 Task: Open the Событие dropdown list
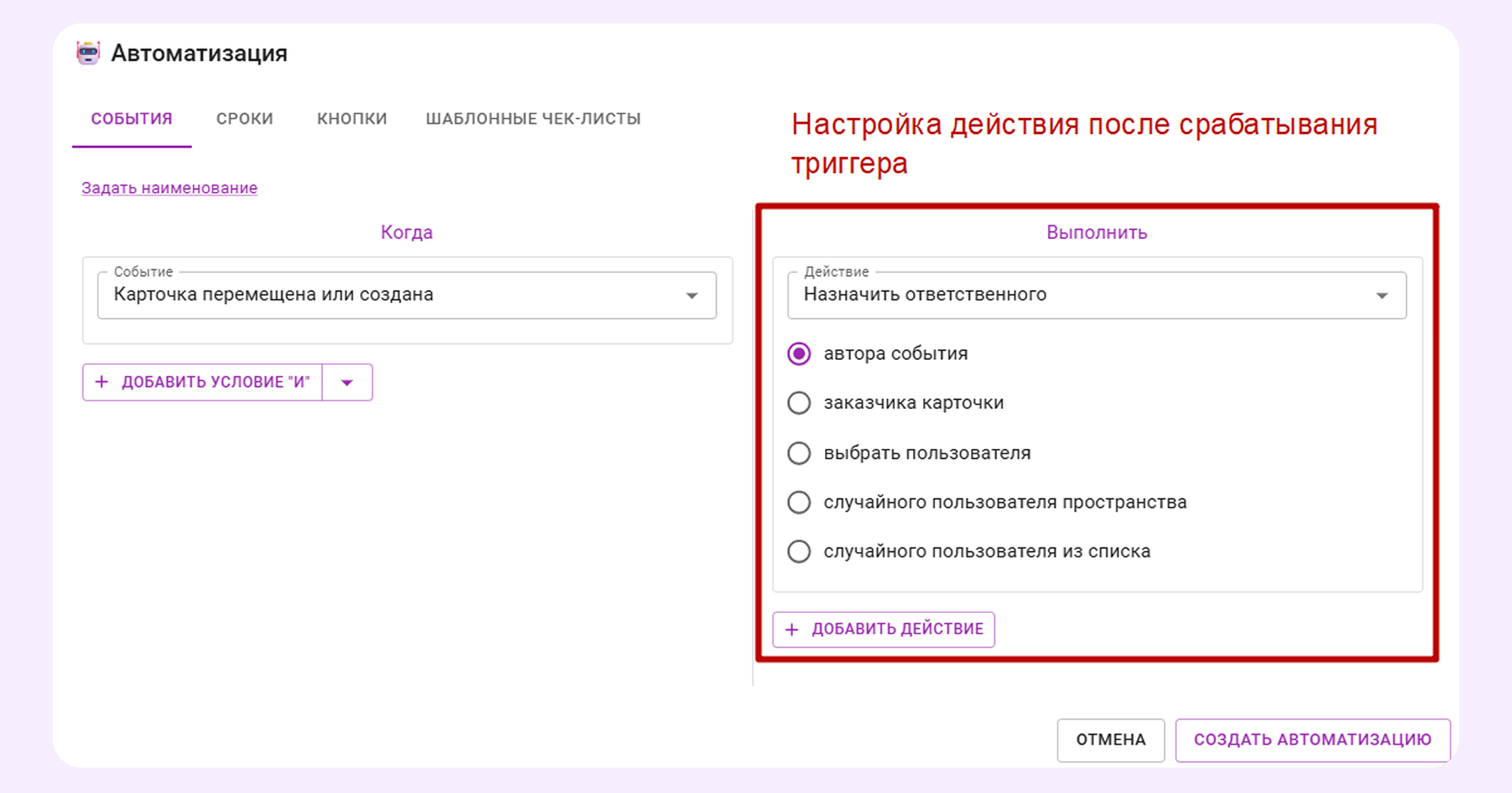click(x=692, y=295)
